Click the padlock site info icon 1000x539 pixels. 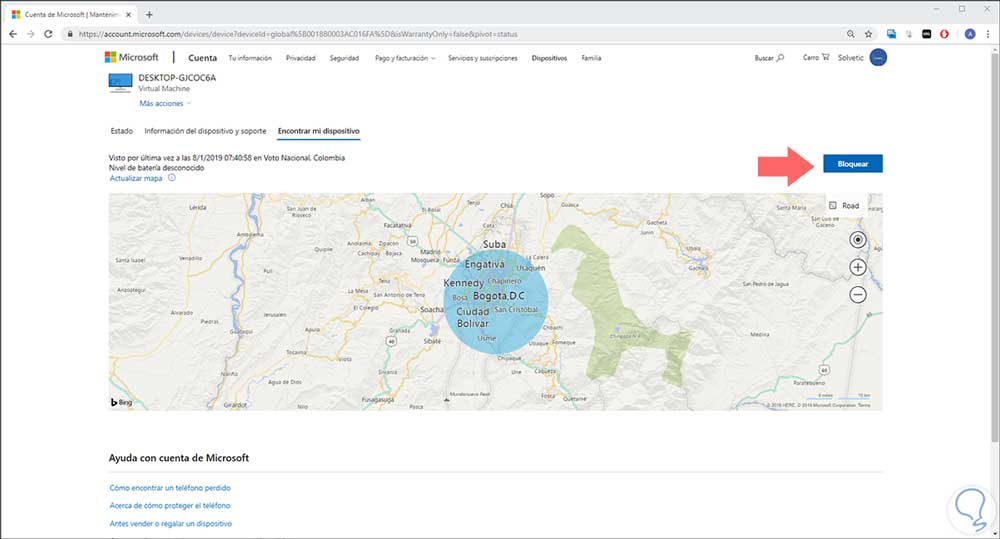(70, 34)
